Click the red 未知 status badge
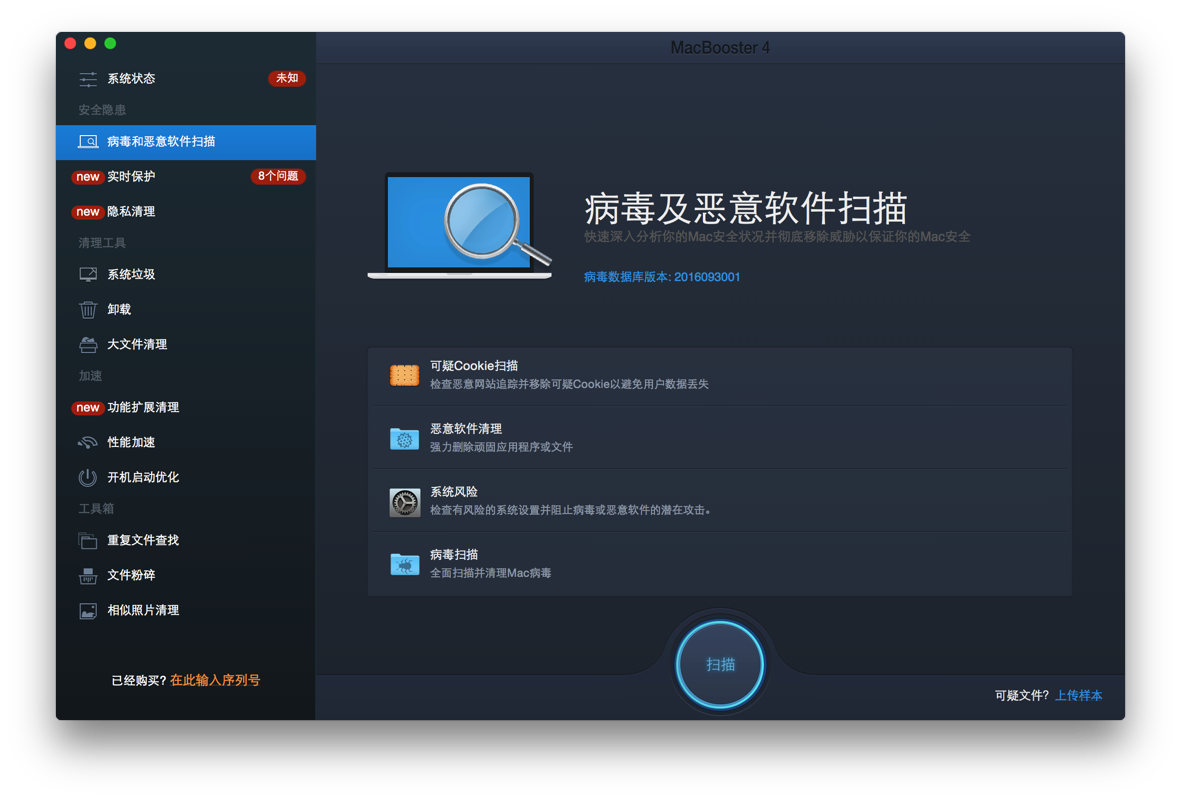Screen dimensions: 1181x800 [286, 78]
